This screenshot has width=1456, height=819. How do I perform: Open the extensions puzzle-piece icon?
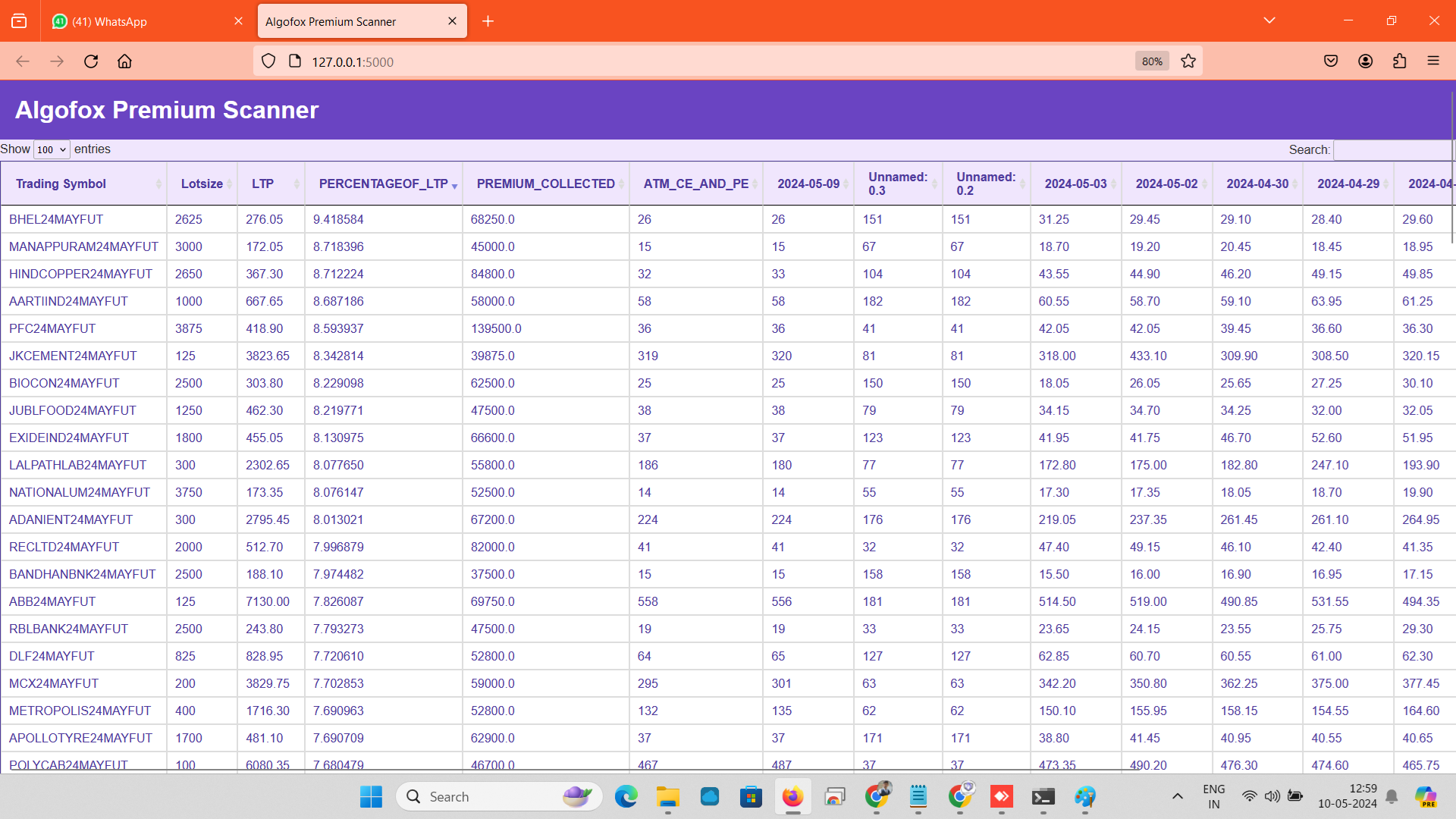(x=1400, y=61)
